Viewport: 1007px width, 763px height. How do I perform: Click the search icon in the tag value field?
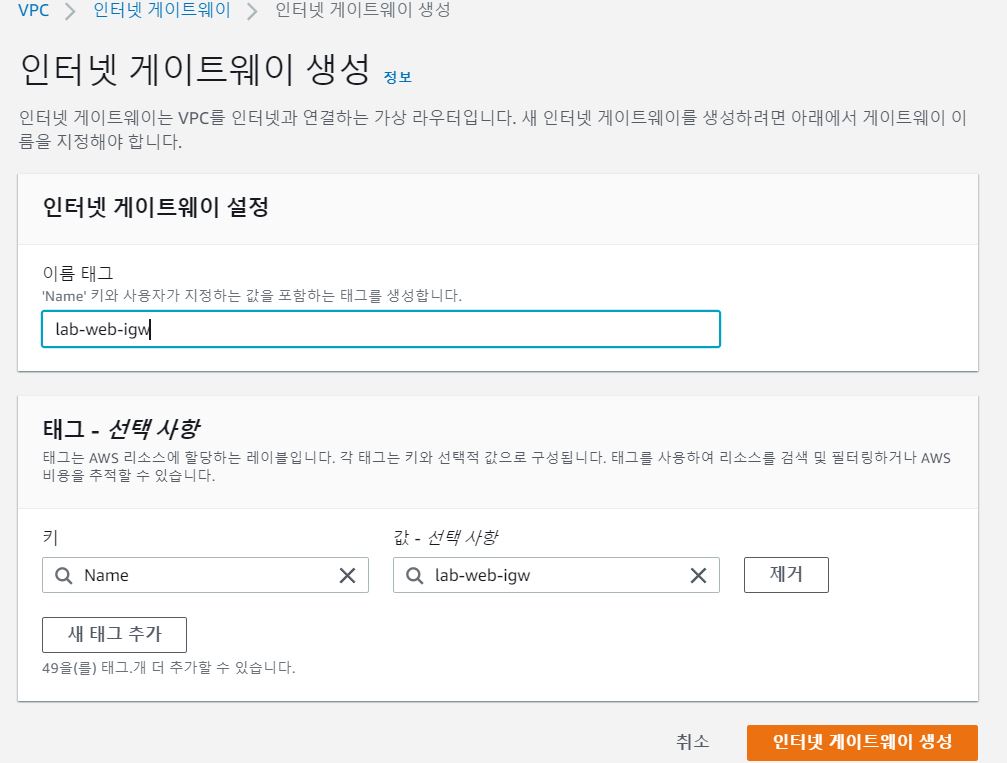415,575
